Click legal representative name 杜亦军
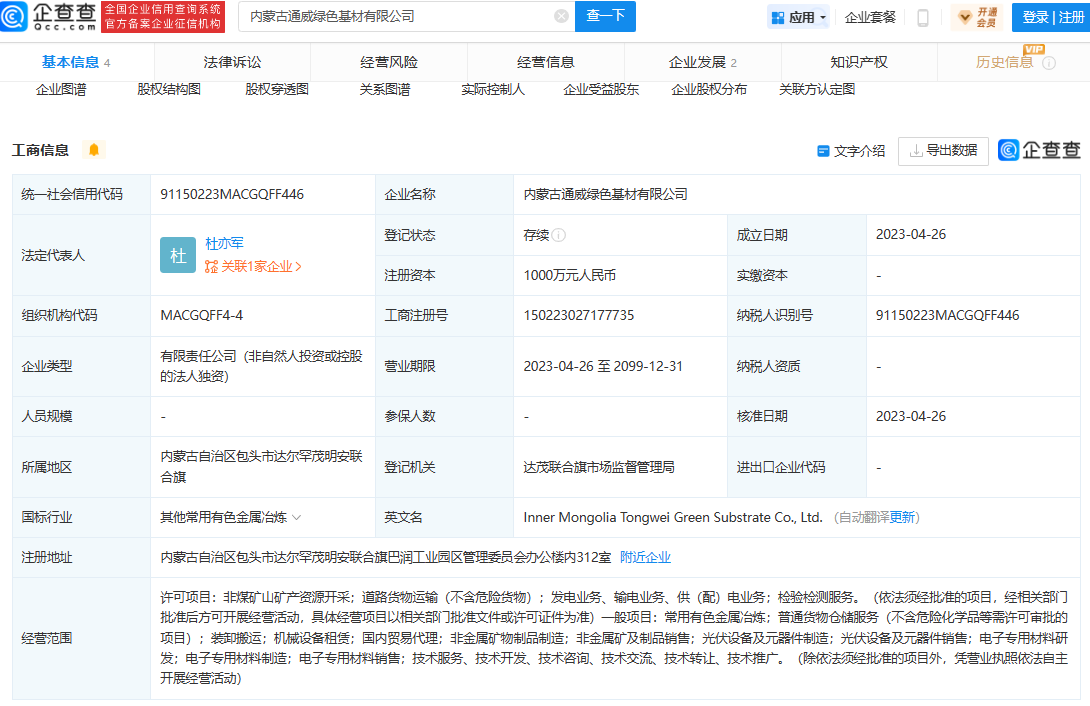This screenshot has width=1090, height=706. [x=224, y=243]
